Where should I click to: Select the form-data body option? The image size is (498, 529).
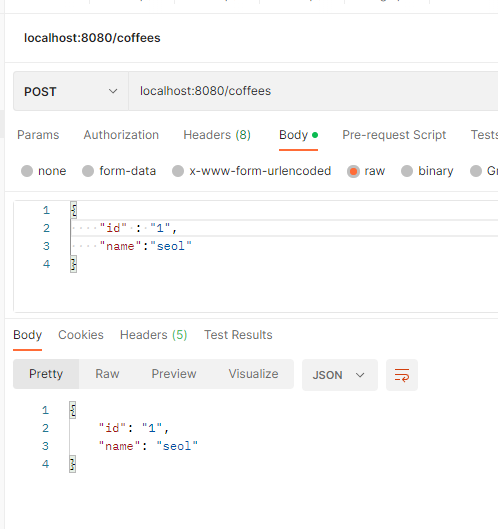pyautogui.click(x=119, y=171)
